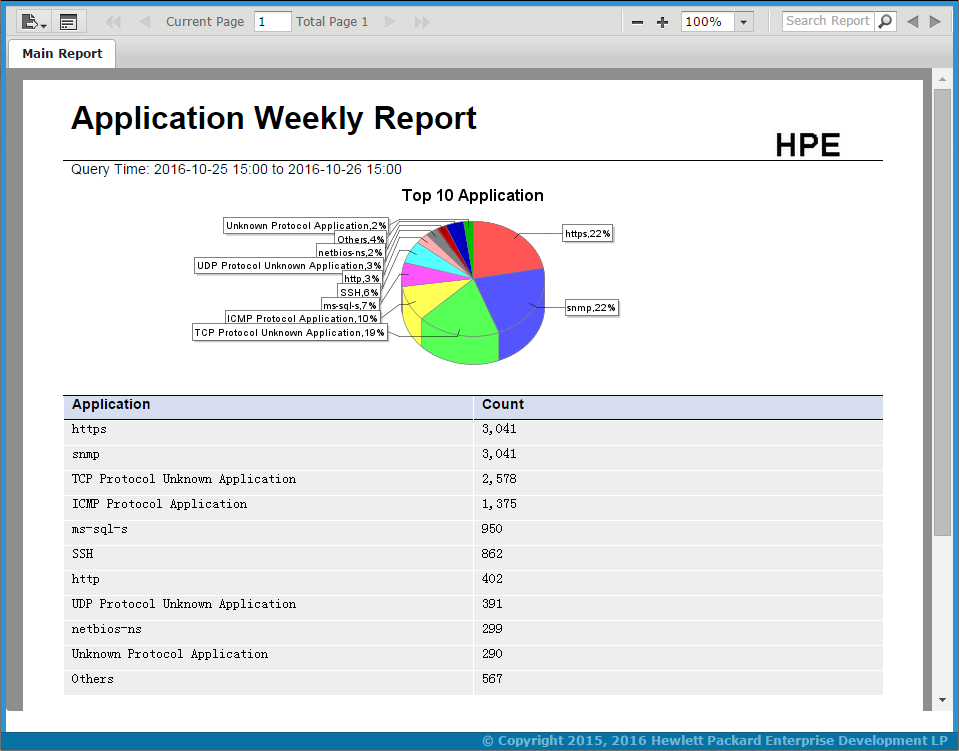The image size is (959, 751).
Task: Click the http table row name
Action: pyautogui.click(x=86, y=579)
